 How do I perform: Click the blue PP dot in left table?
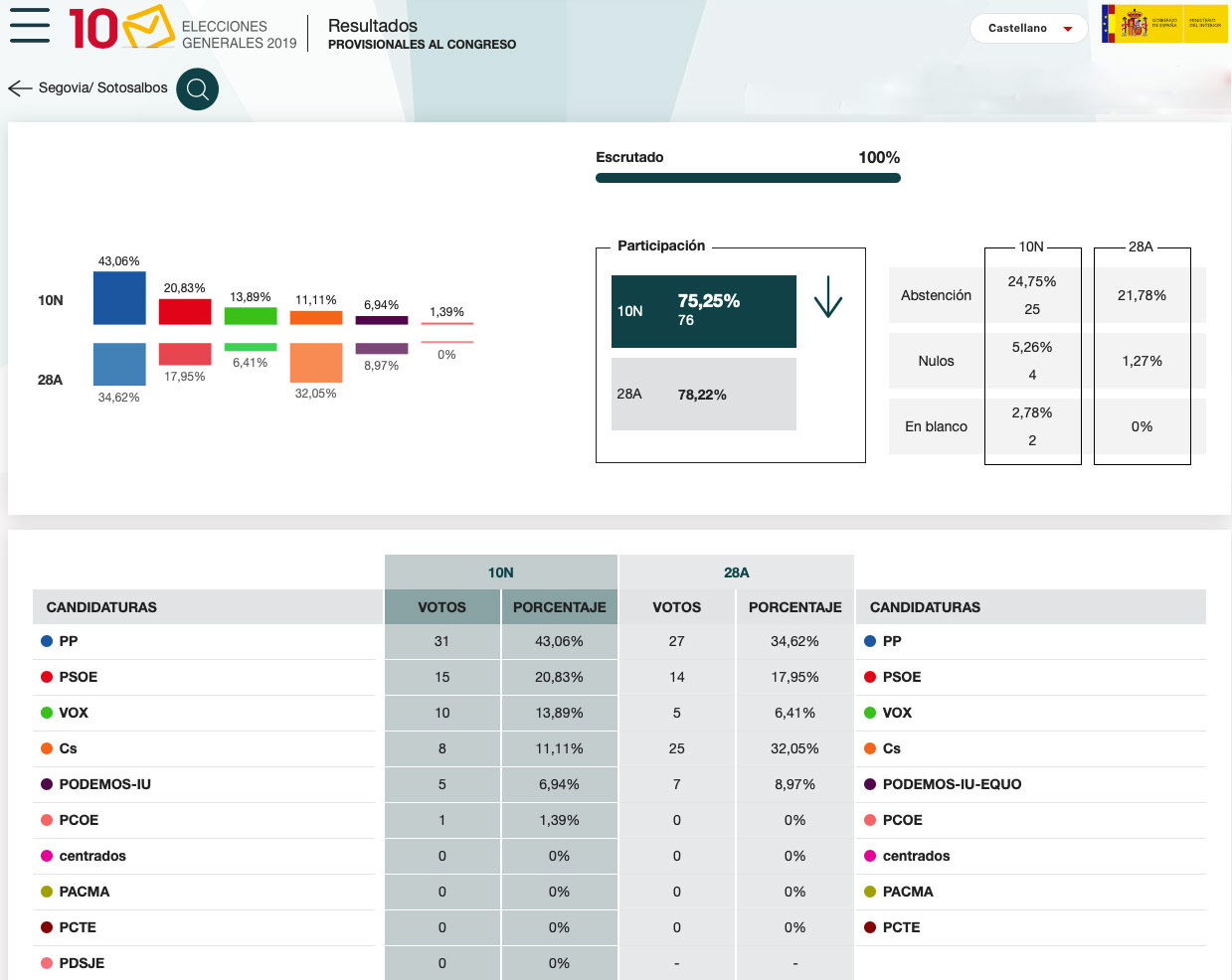tap(47, 641)
